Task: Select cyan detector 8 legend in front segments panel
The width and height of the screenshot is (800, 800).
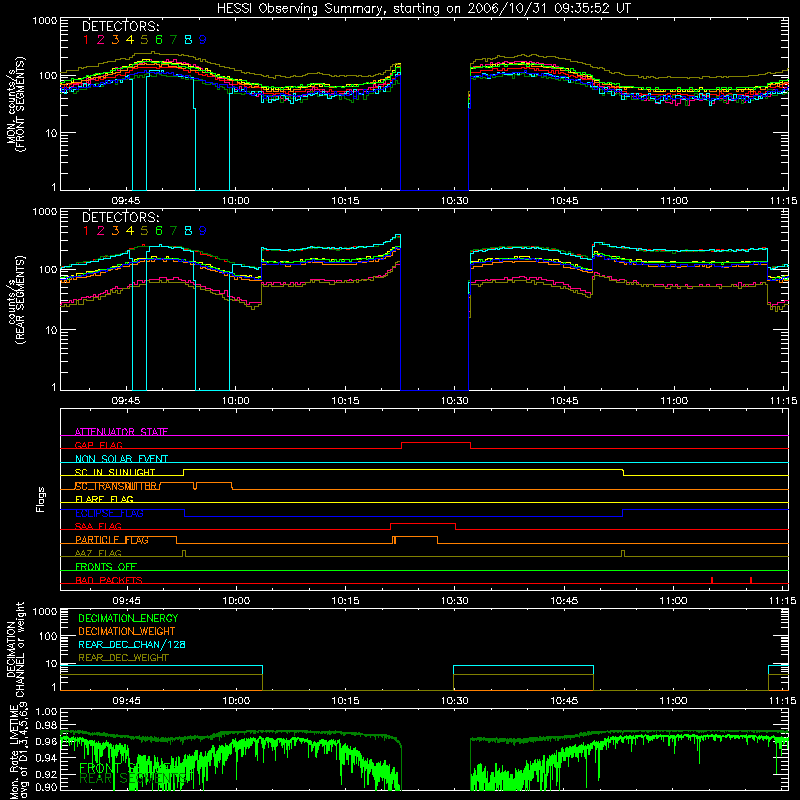Action: 188,40
